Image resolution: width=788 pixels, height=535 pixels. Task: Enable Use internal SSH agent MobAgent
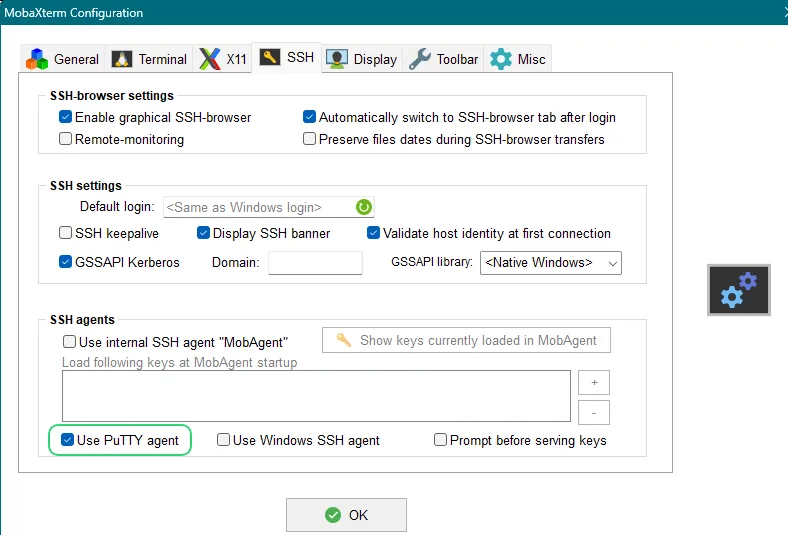pyautogui.click(x=69, y=341)
